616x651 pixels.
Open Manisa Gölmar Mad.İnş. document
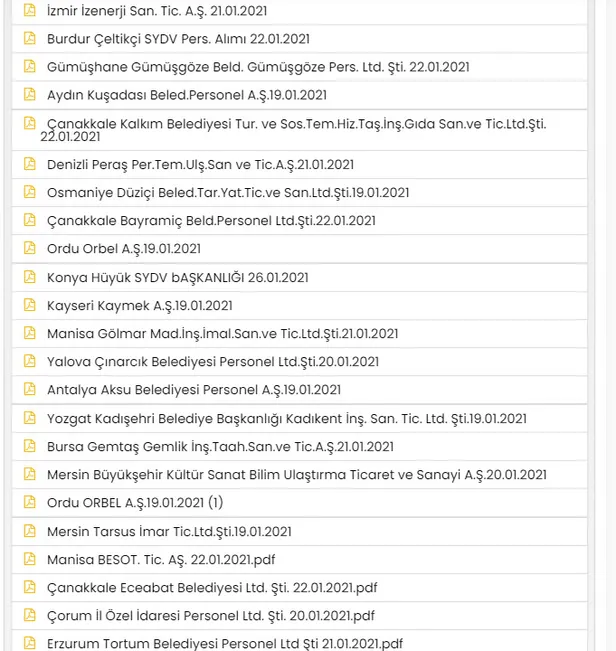click(x=222, y=333)
